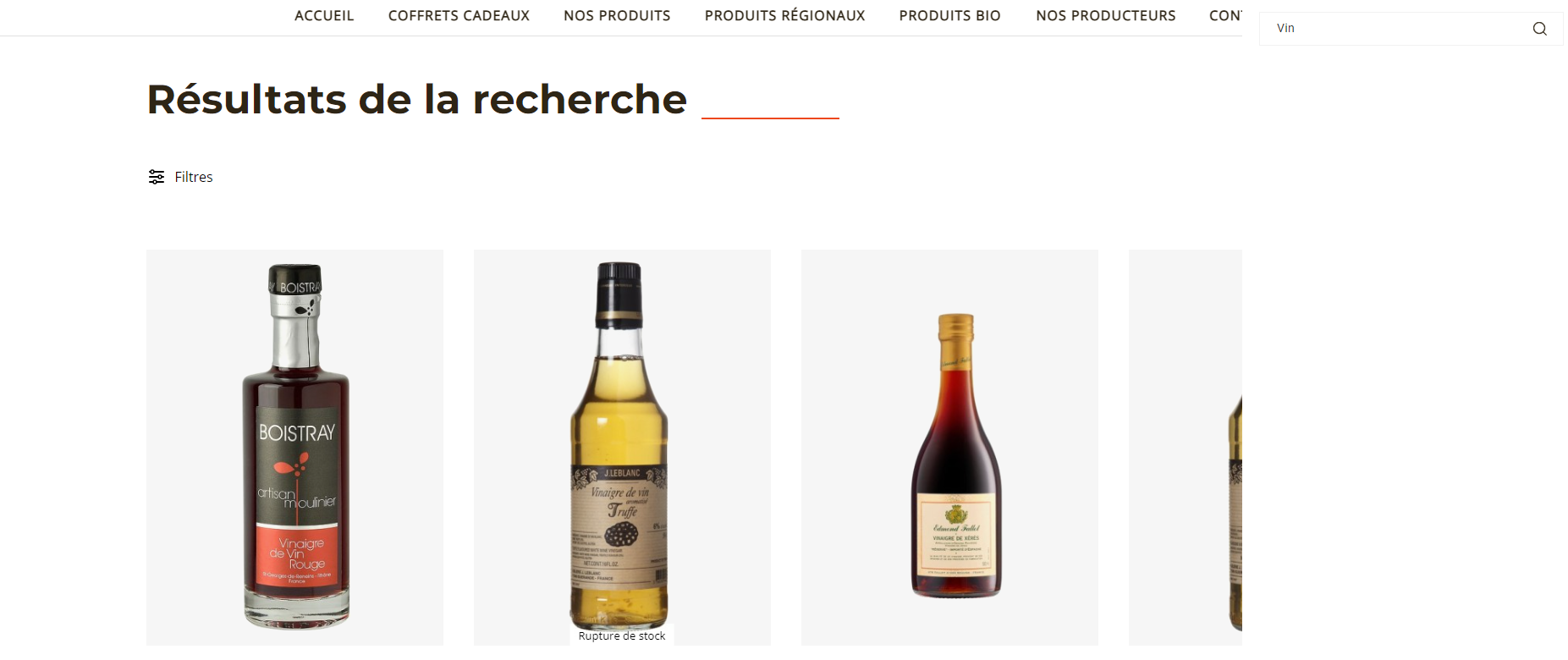
Task: Click in the Vin search field
Action: click(x=1396, y=29)
